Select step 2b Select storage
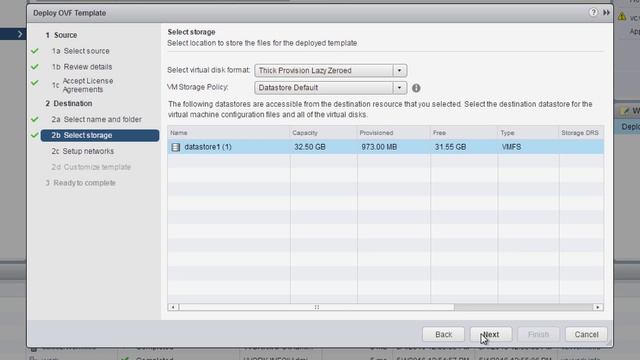640x360 pixels. point(100,135)
